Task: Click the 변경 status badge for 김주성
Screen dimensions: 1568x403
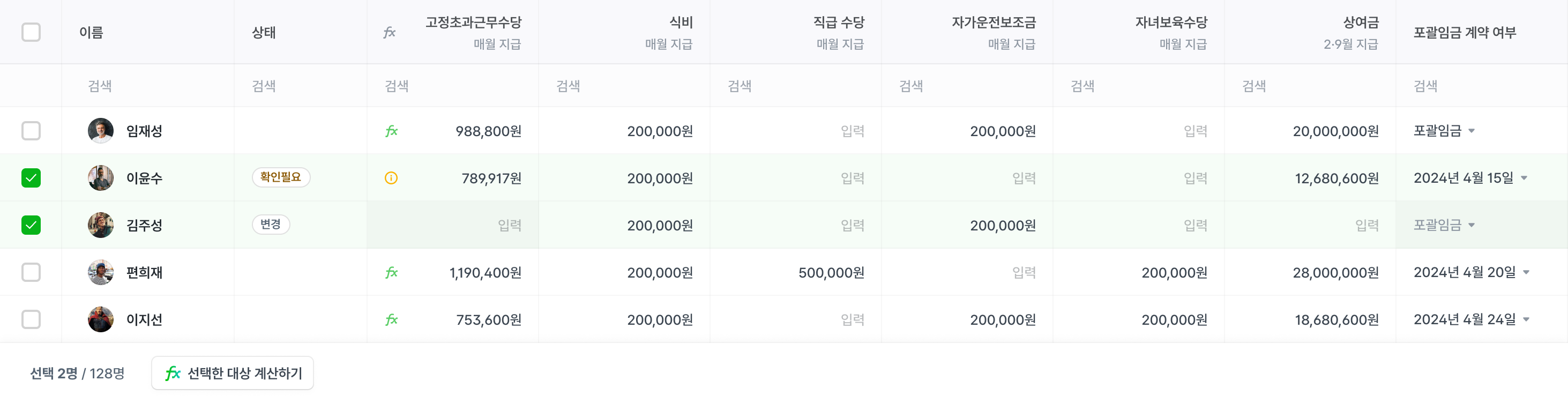Action: [x=271, y=225]
